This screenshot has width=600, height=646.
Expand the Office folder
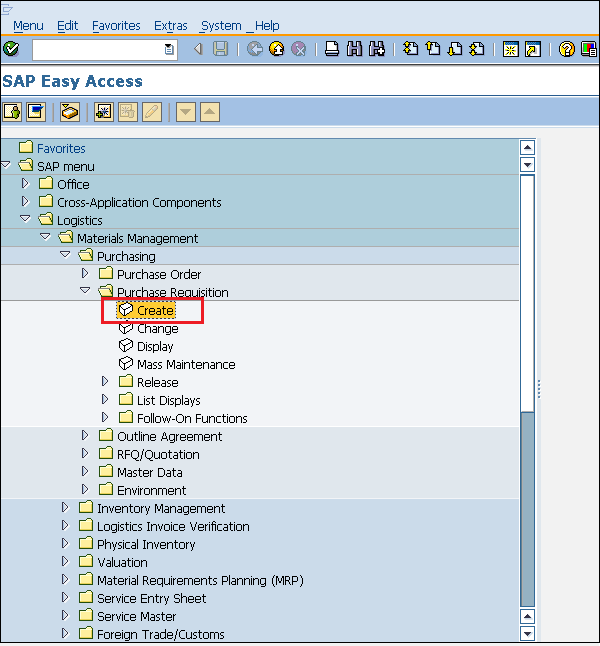pyautogui.click(x=25, y=183)
